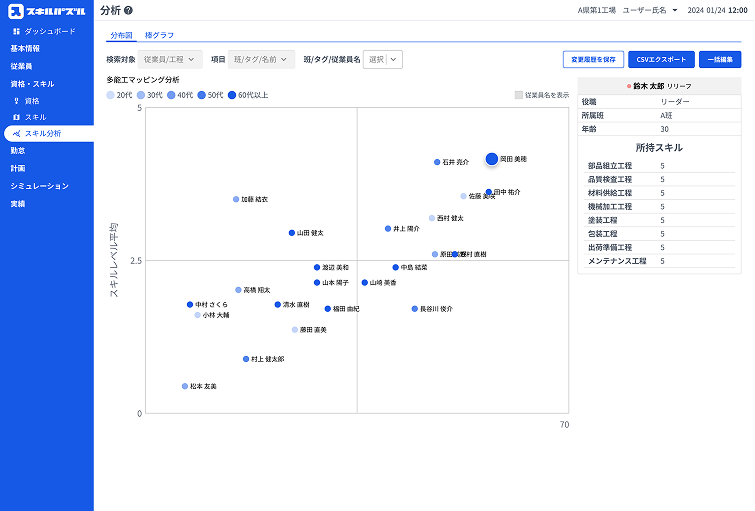Viewport: 755px width, 511px height.
Task: Click the スキルパズル logo icon
Action: click(x=15, y=11)
